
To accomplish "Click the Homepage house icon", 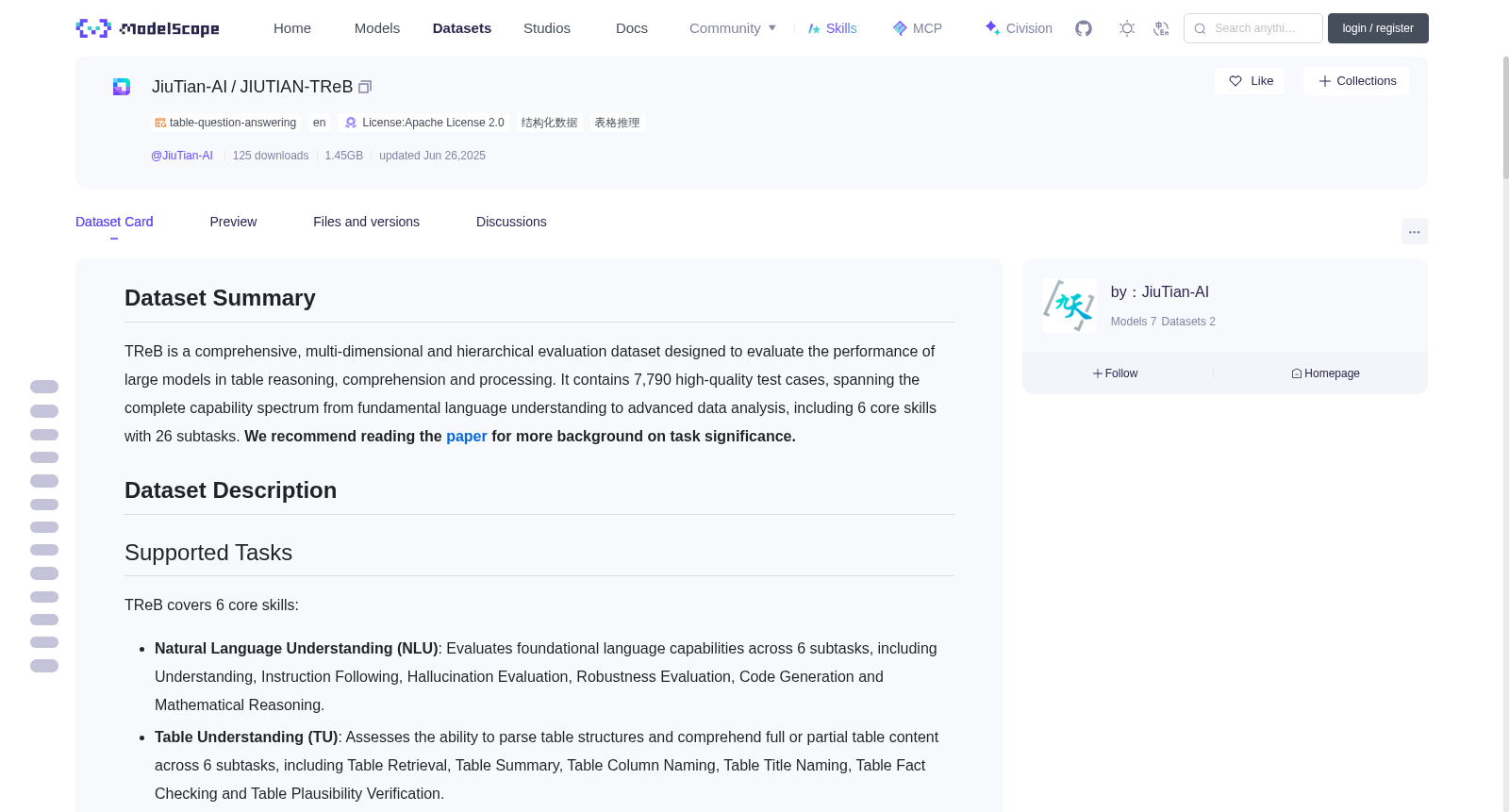I will coord(1297,373).
